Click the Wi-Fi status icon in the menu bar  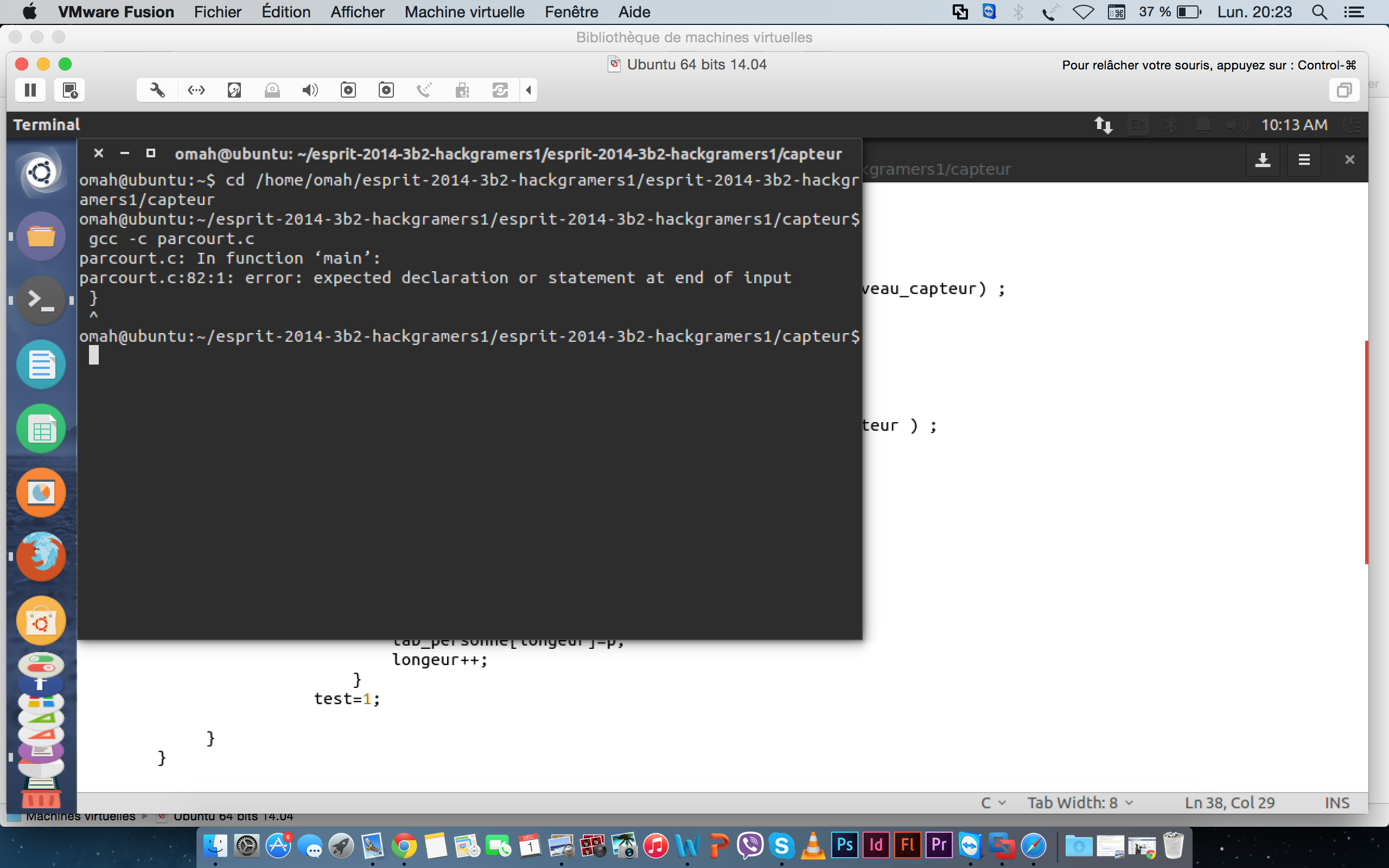pyautogui.click(x=1083, y=12)
